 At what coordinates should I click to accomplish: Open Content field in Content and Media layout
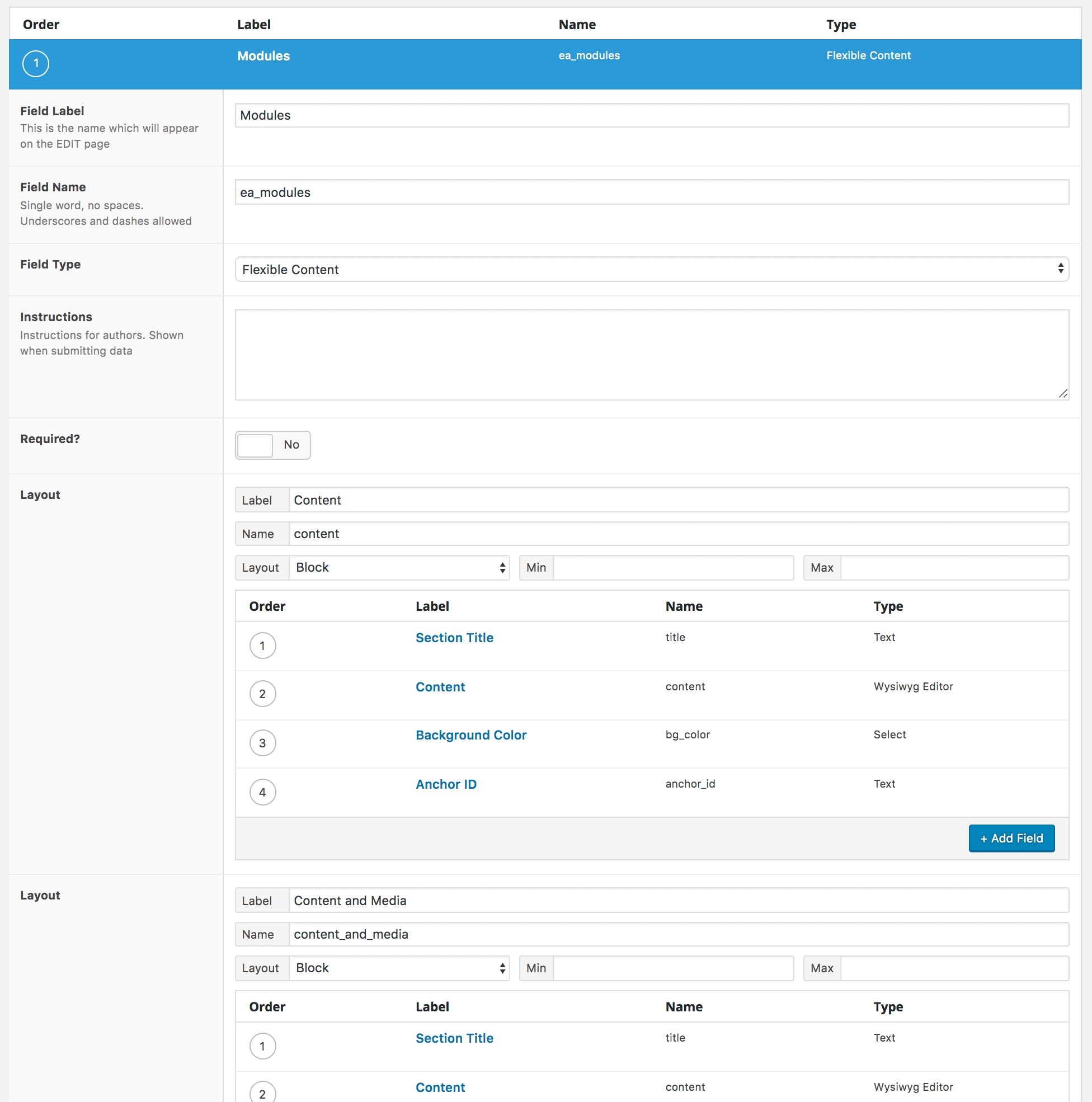(x=440, y=1088)
